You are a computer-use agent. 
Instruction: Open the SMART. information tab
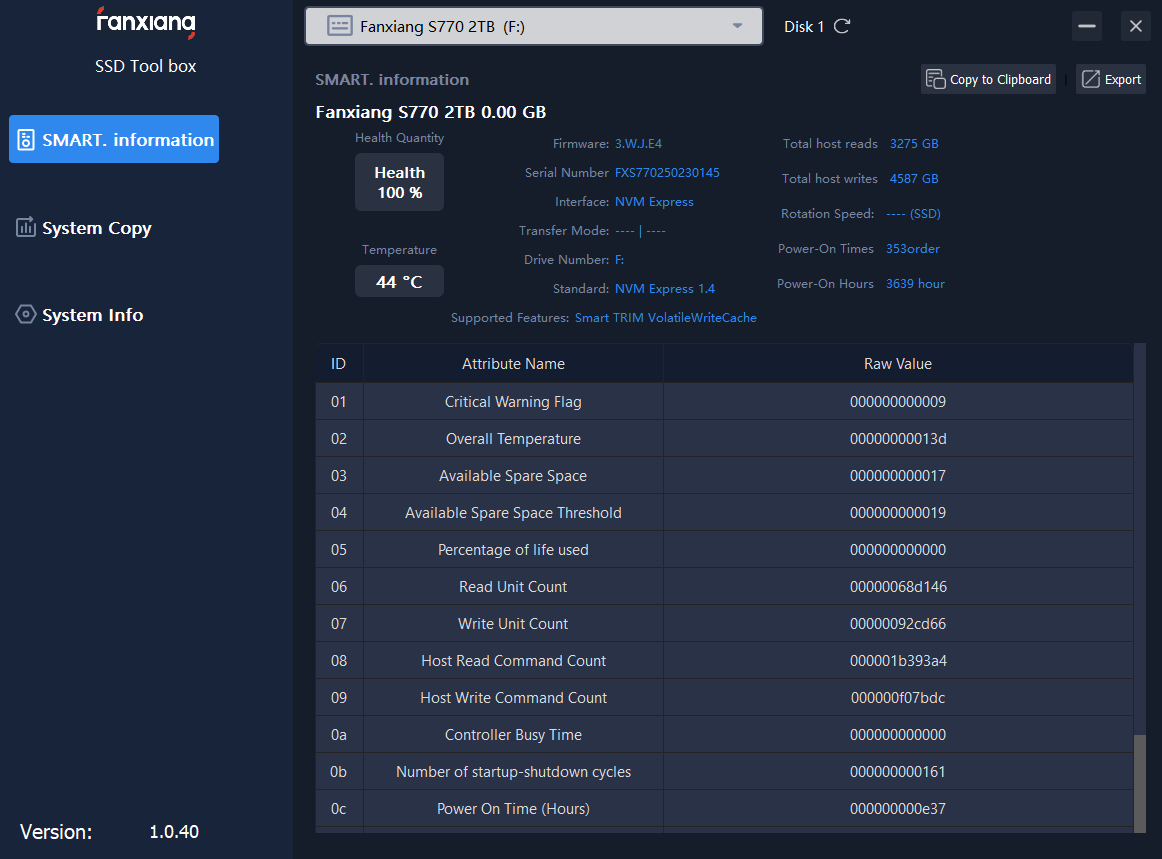[114, 139]
